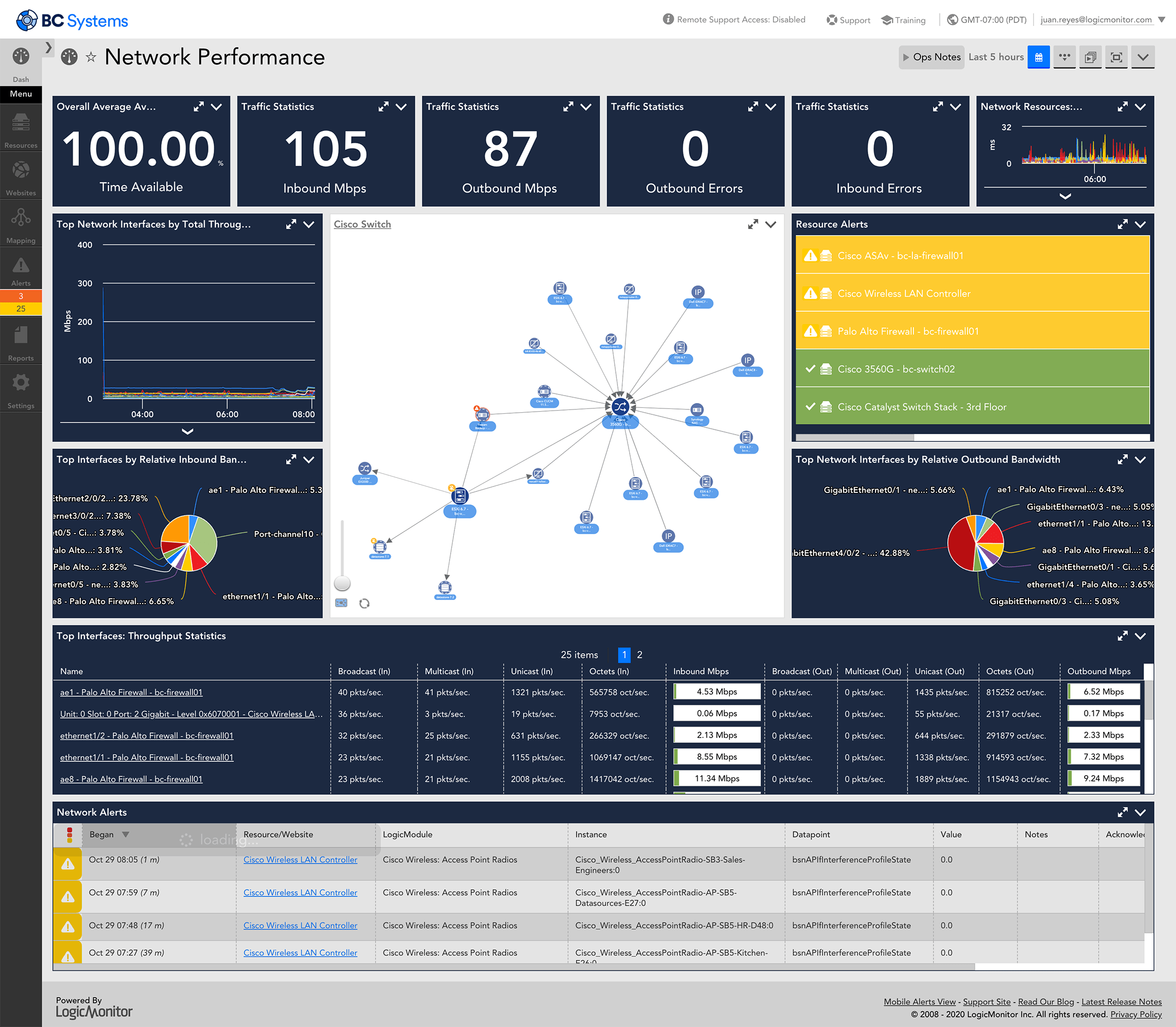Select page 2 of Top Interfaces table
Image resolution: width=1176 pixels, height=1027 pixels.
tap(641, 655)
